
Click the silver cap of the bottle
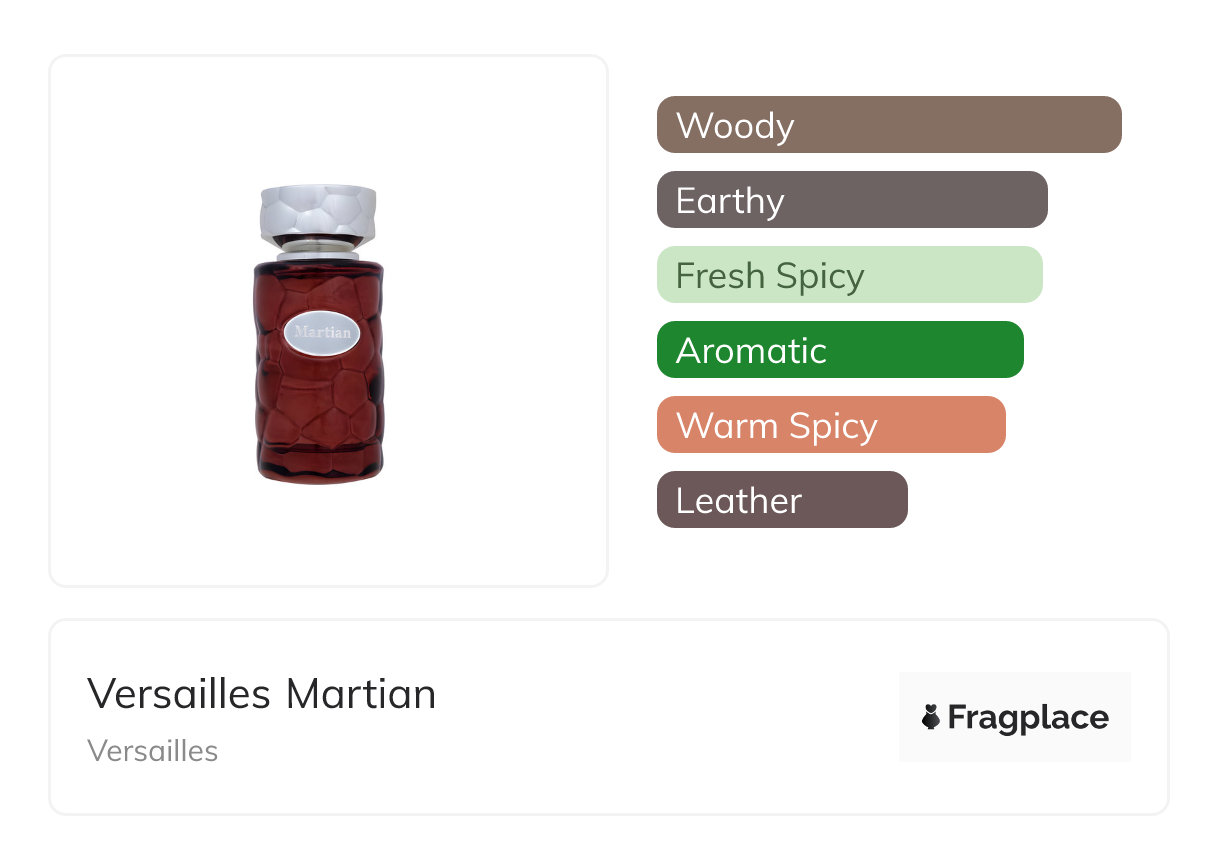(x=318, y=212)
